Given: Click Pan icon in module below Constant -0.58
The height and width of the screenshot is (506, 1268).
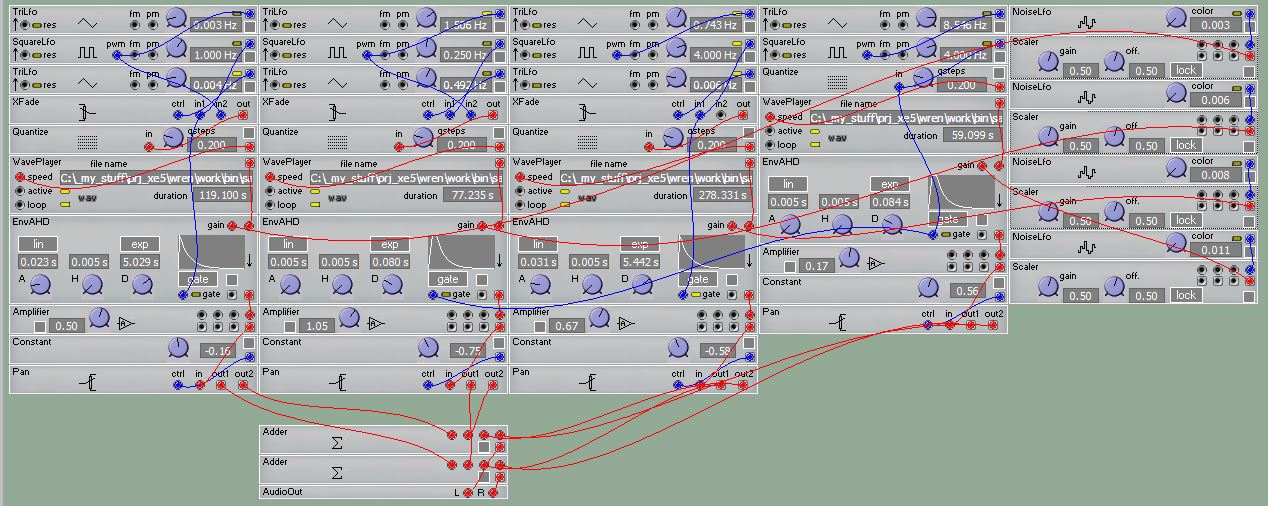Looking at the screenshot, I should point(588,382).
